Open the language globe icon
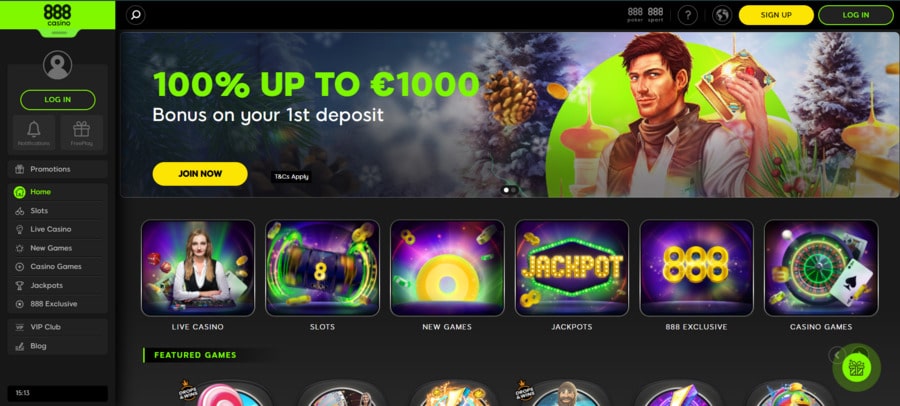This screenshot has width=900, height=406. click(x=721, y=15)
